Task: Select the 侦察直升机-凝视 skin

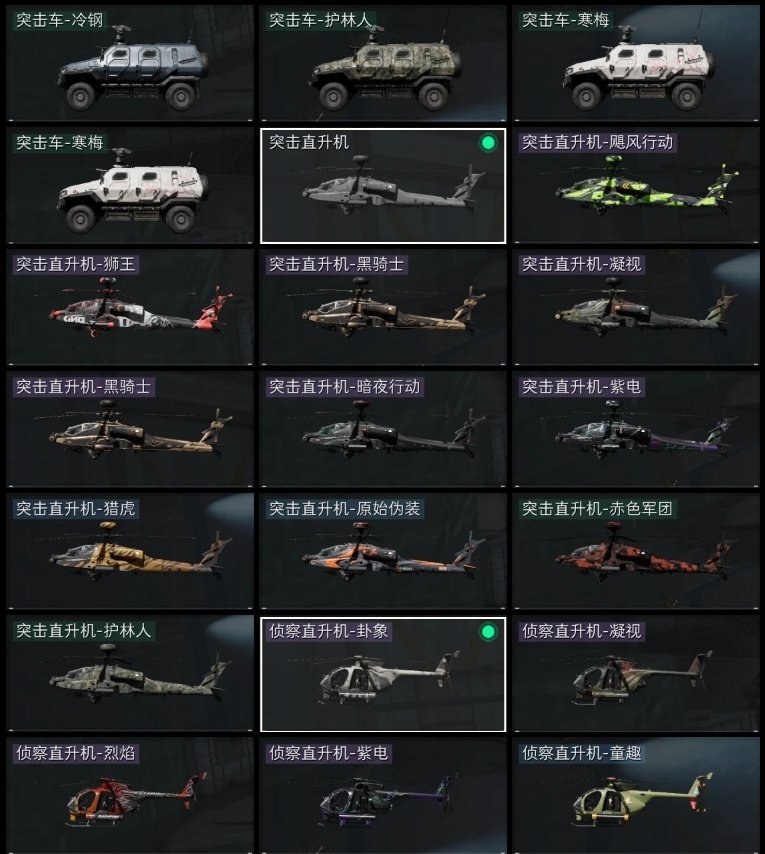Action: [636, 674]
